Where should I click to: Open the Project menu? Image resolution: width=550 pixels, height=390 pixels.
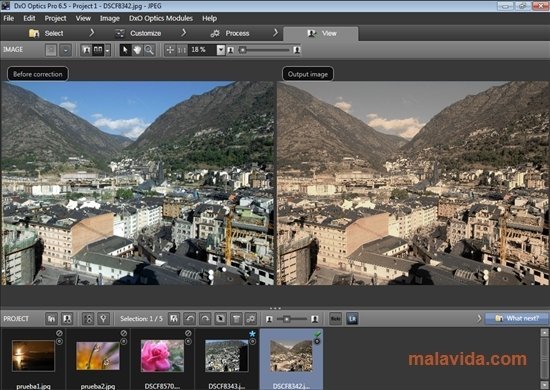(55, 19)
